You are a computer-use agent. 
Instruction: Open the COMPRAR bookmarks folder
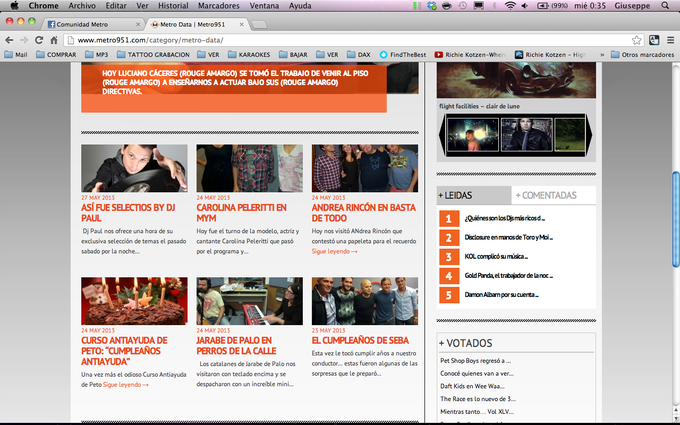pos(56,55)
